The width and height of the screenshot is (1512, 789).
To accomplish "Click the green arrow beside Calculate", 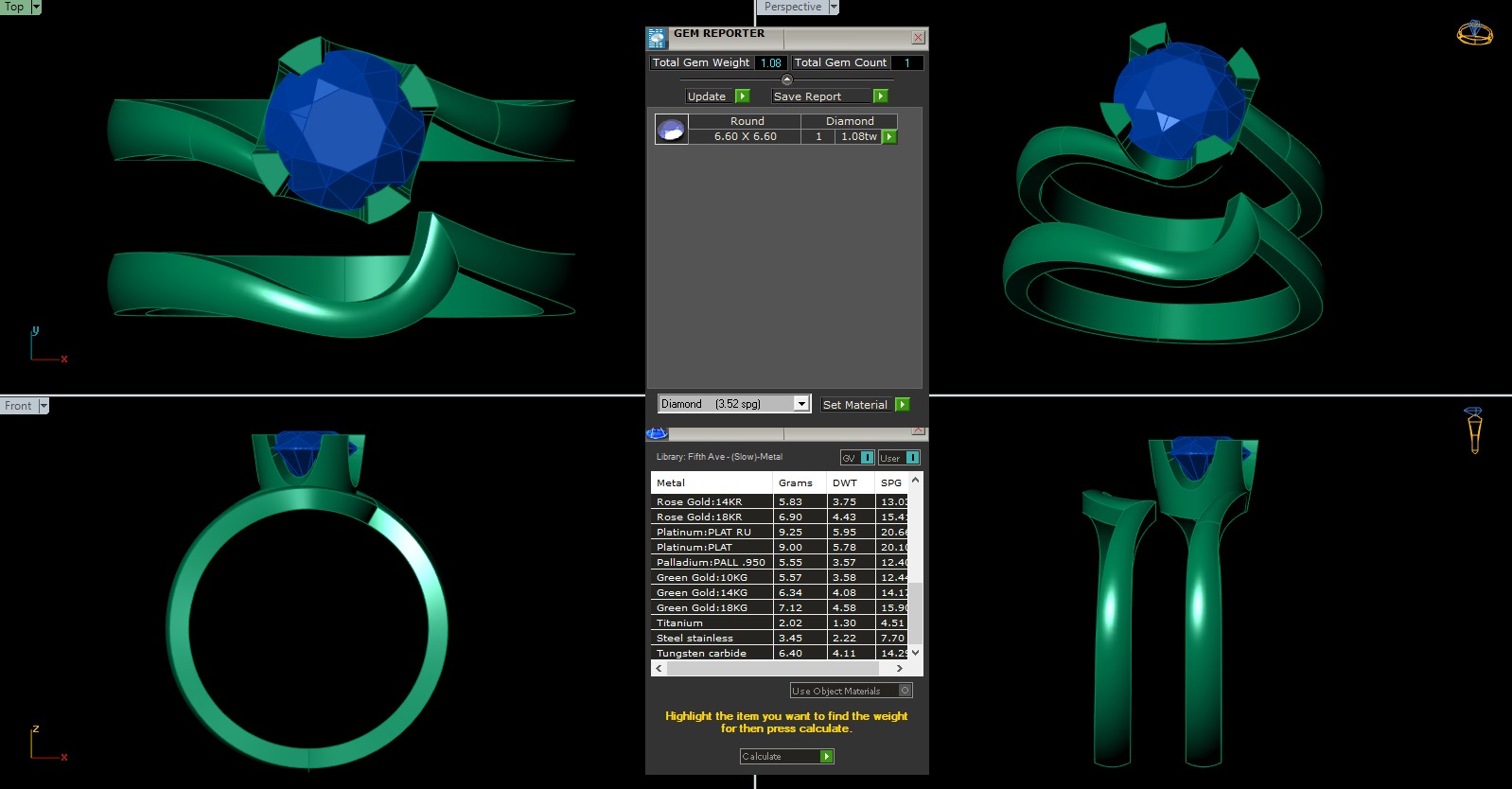I will point(827,757).
